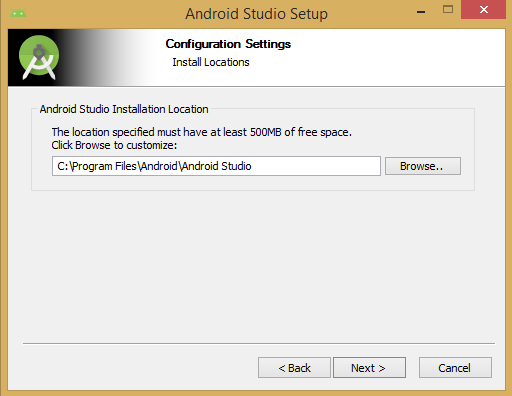The width and height of the screenshot is (512, 396).
Task: Click the Android robot icon in title bar
Action: pyautogui.click(x=18, y=13)
